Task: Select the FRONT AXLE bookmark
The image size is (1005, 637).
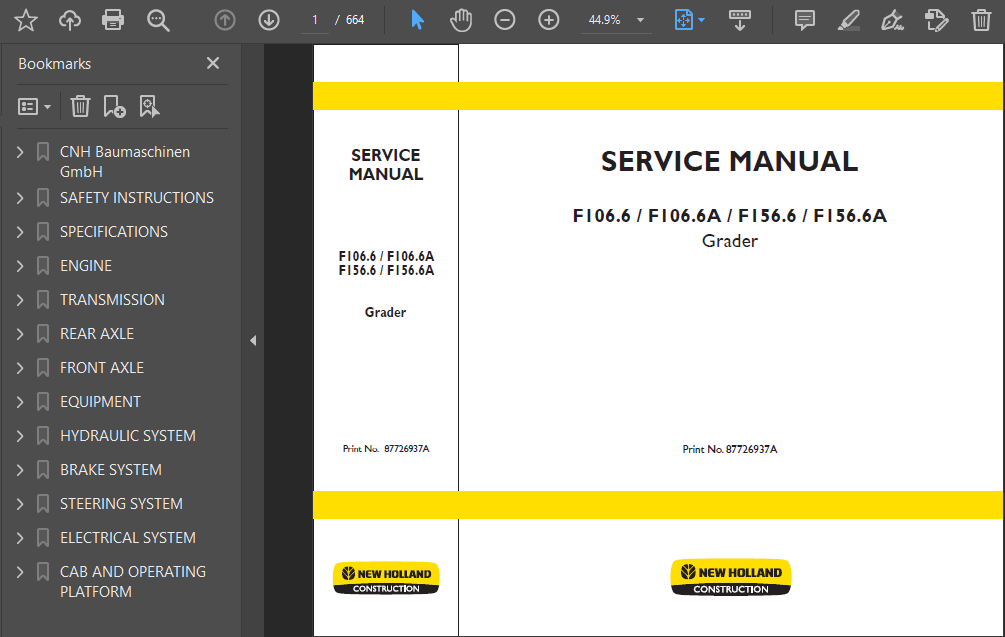Action: [102, 368]
